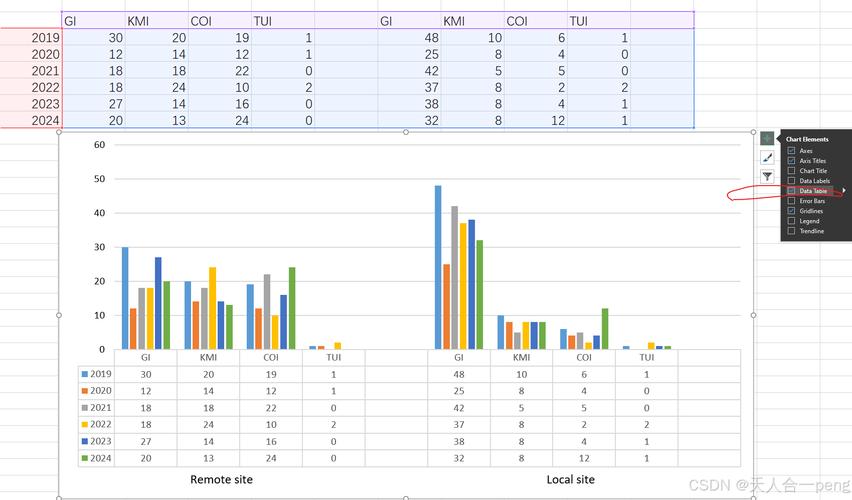
Task: Untick the Gridlines checkbox
Action: pos(792,211)
